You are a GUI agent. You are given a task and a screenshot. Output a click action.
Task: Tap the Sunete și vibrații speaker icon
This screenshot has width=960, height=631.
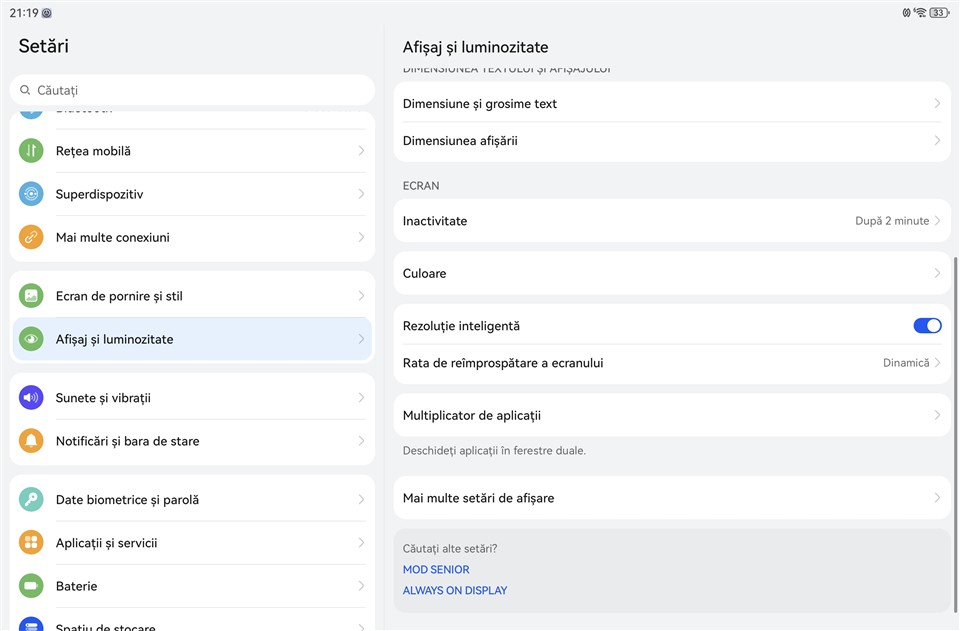(x=31, y=398)
